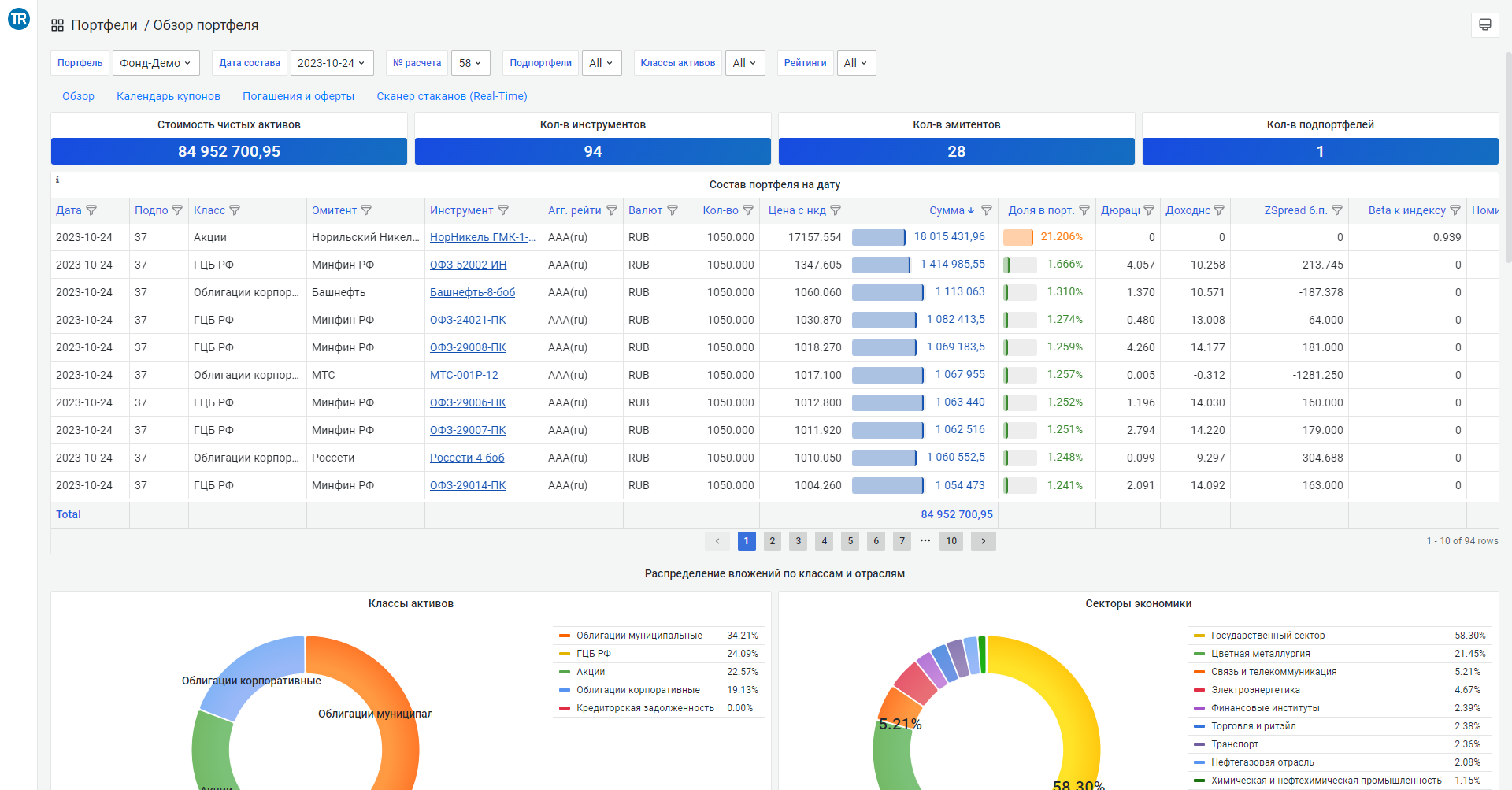Open the № расчета 58 dropdown
Screen dimensions: 1512x790
click(470, 63)
